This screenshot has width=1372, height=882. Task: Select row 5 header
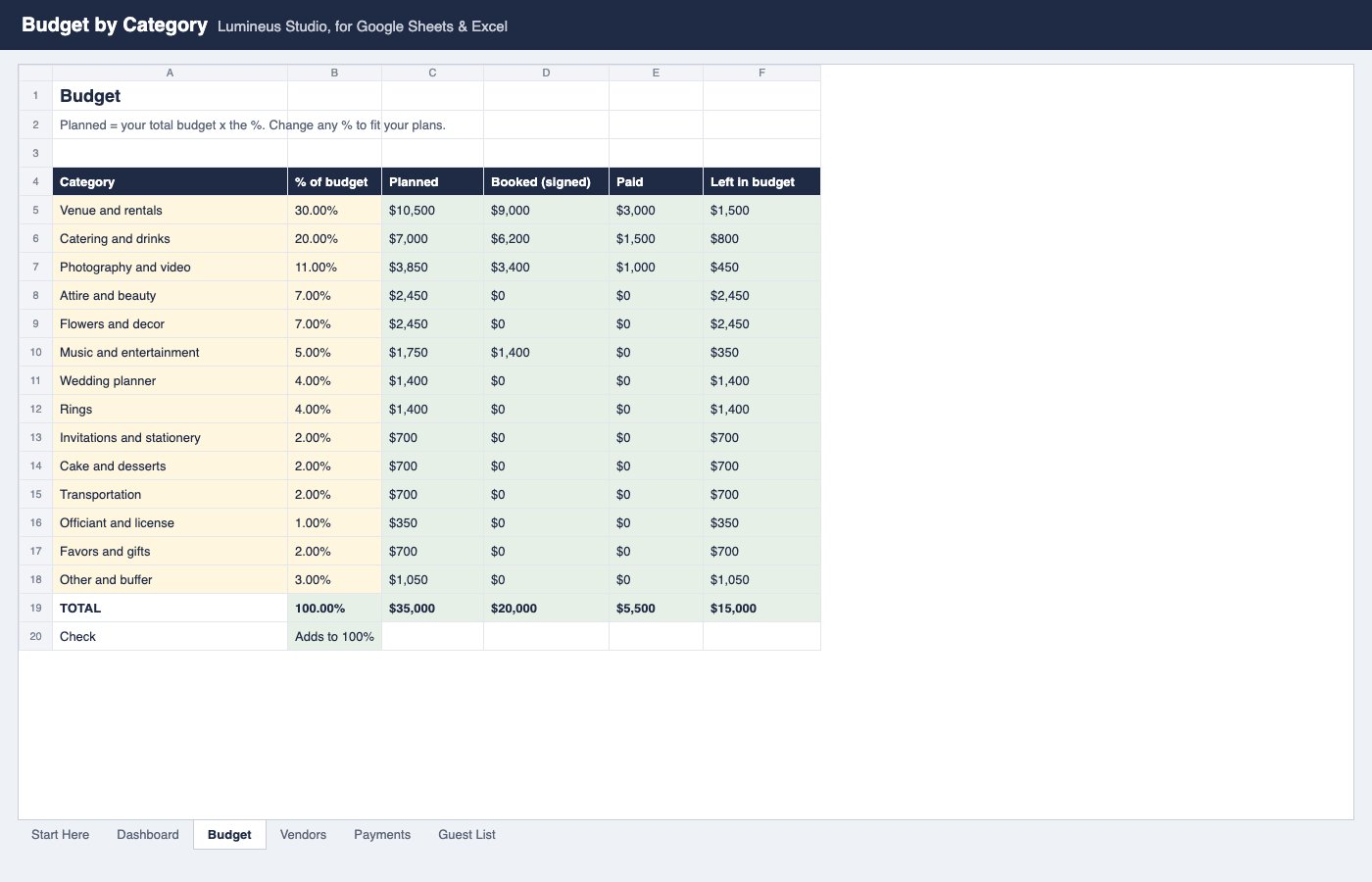click(x=35, y=211)
